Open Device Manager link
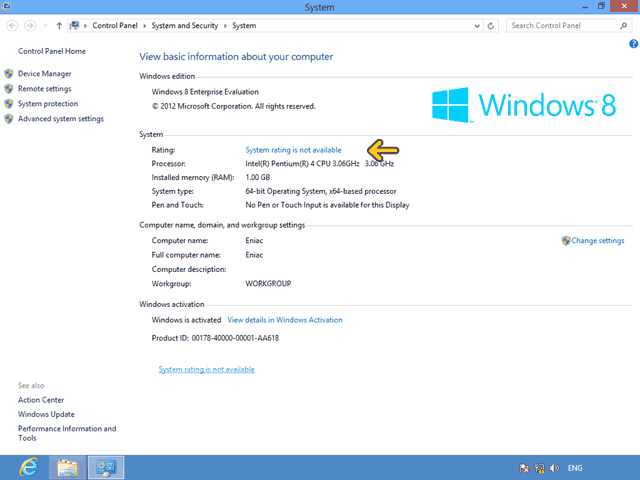 tap(44, 73)
